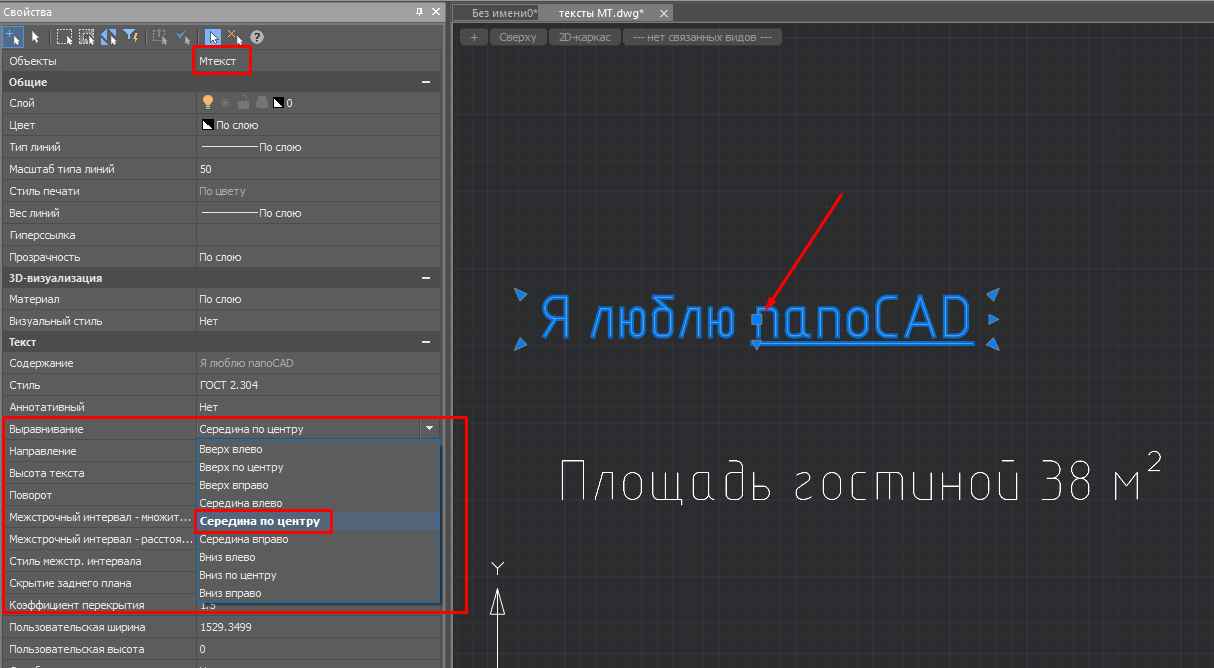Select Вверх вправо alignment option

(234, 485)
